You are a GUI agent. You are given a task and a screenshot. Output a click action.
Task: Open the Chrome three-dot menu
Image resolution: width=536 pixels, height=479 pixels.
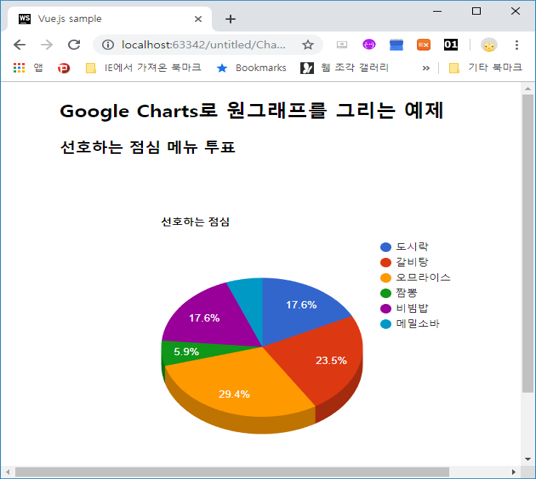point(517,45)
